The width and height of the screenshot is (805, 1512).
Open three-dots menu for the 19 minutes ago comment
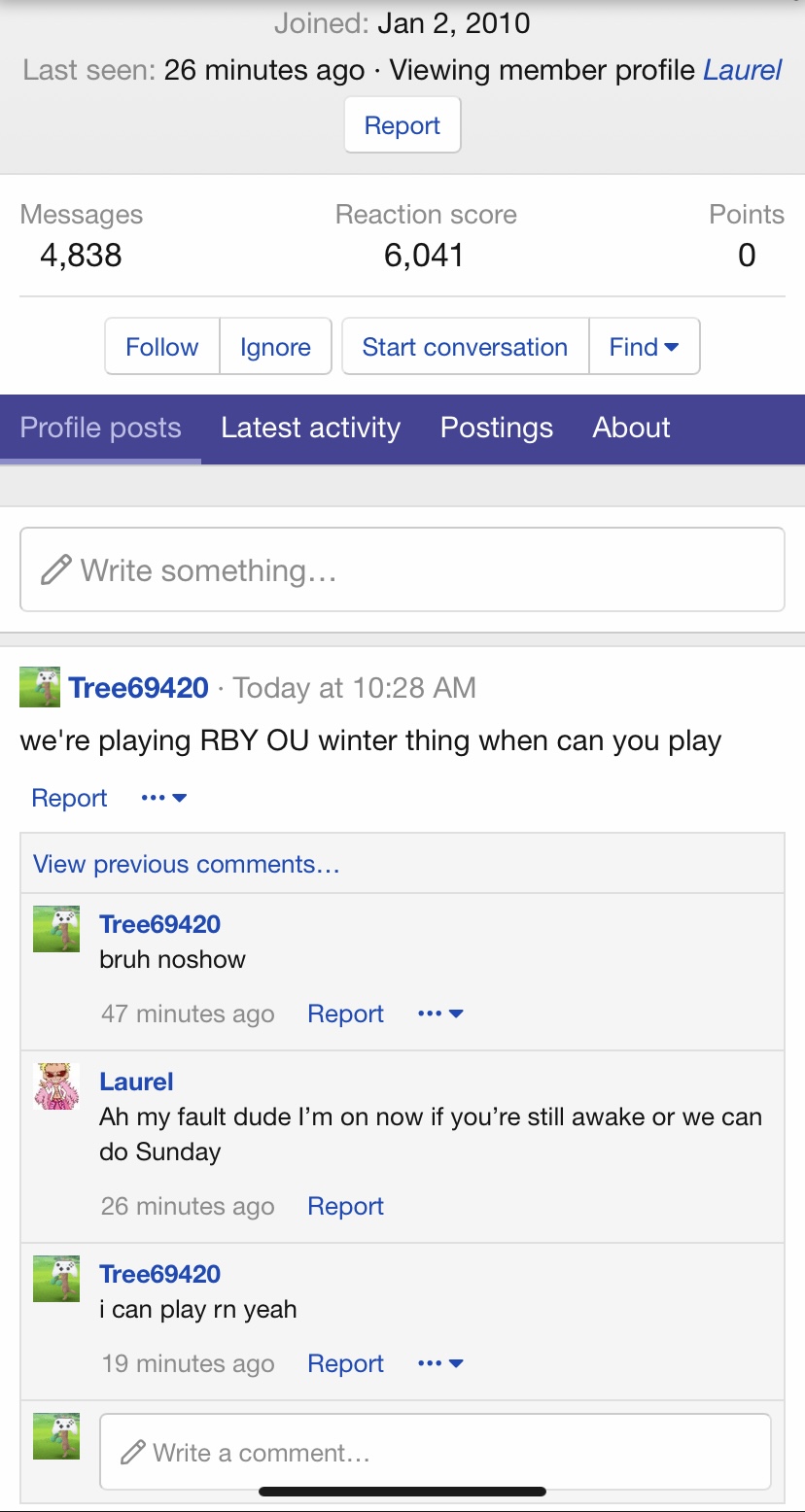click(440, 1363)
